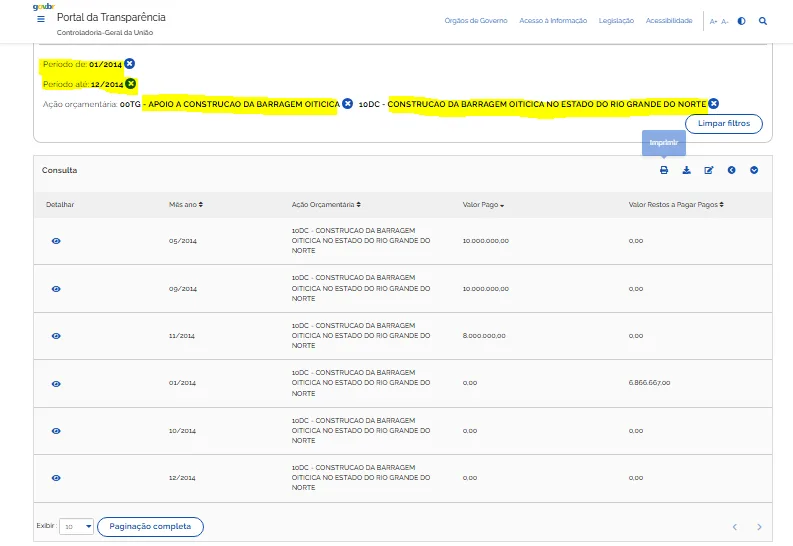Open the Exibir rows-per-page dropdown
This screenshot has width=793, height=546.
76,526
